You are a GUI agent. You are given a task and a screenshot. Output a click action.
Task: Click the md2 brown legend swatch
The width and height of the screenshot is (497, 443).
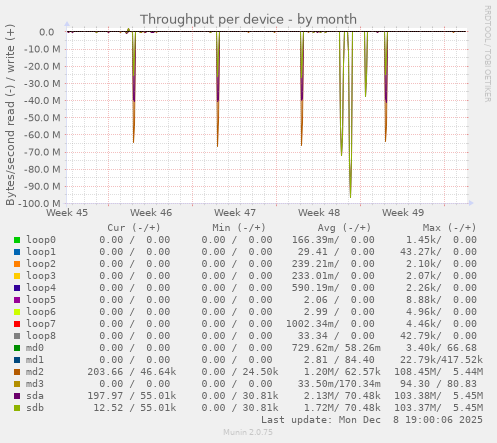click(x=17, y=372)
